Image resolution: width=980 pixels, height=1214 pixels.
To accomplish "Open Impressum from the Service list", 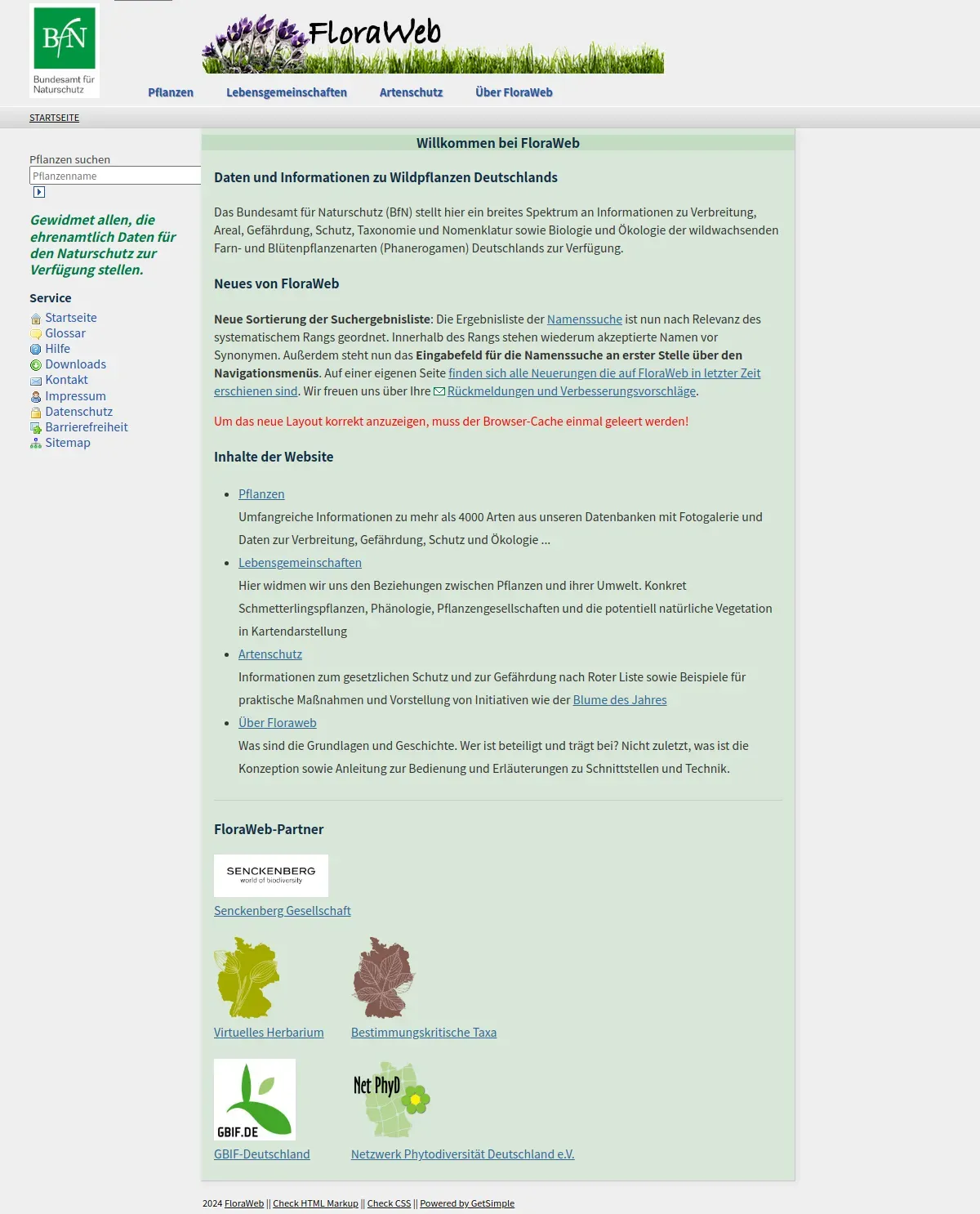I will [x=75, y=396].
